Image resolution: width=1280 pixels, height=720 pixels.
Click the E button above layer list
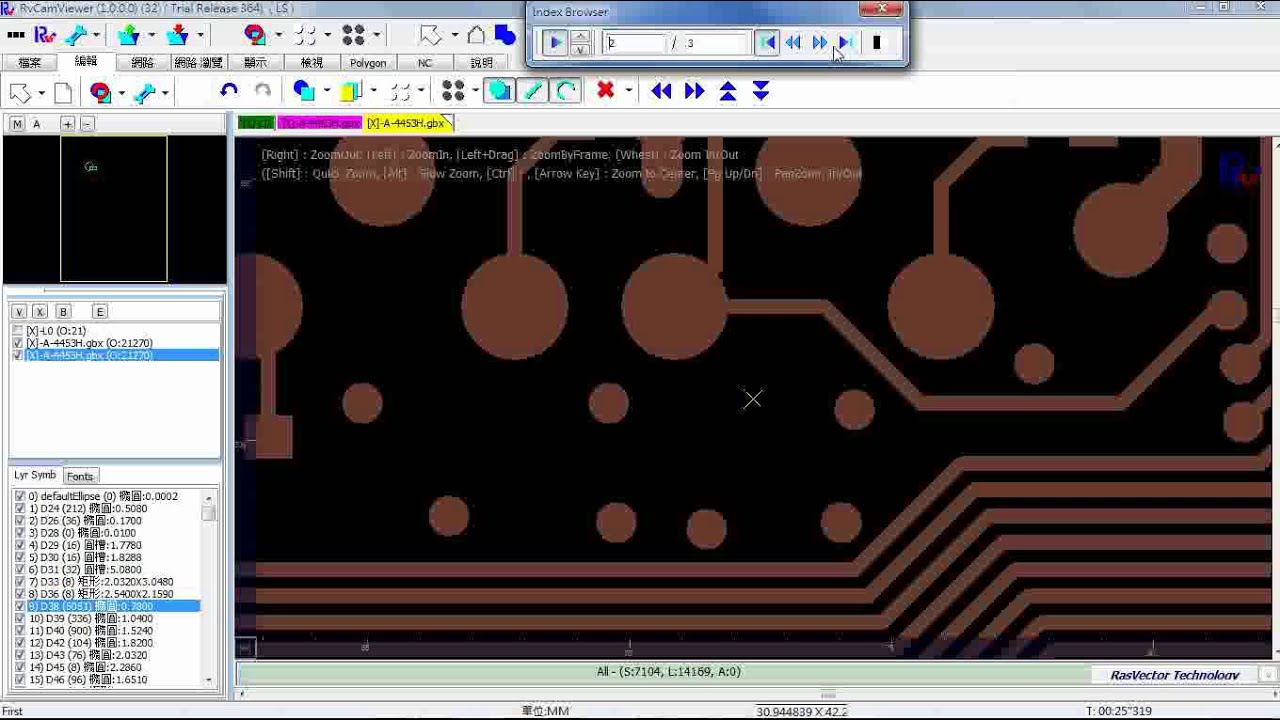pos(99,312)
